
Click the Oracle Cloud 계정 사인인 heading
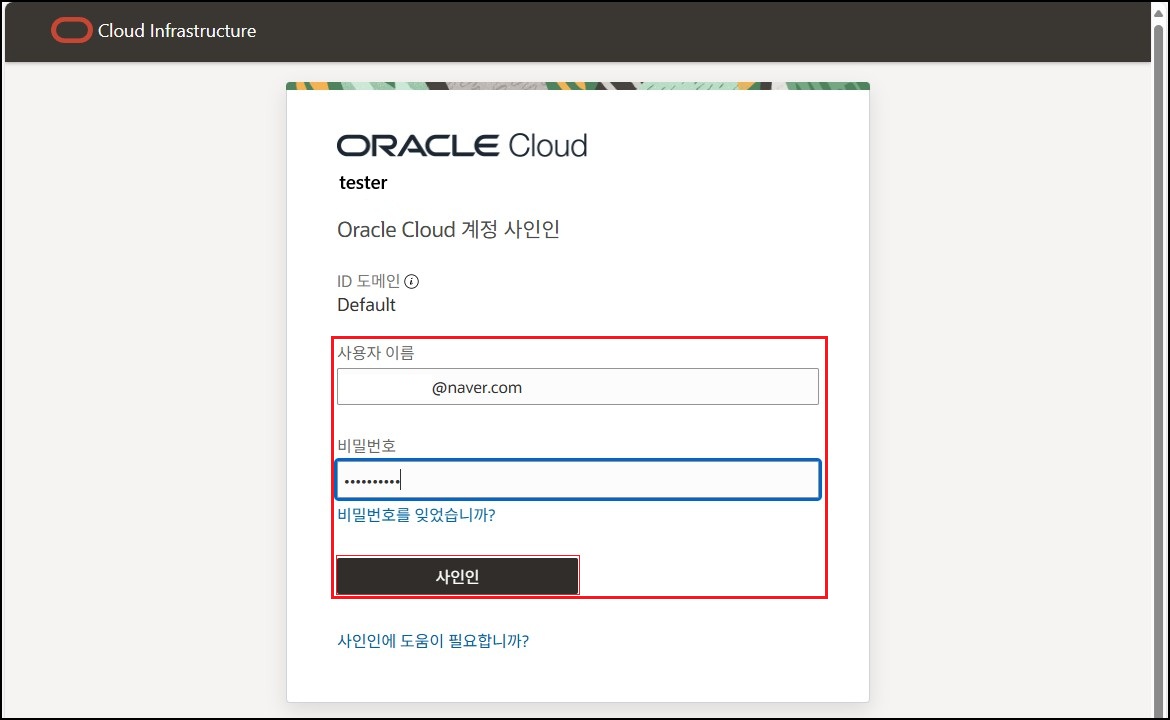point(448,229)
